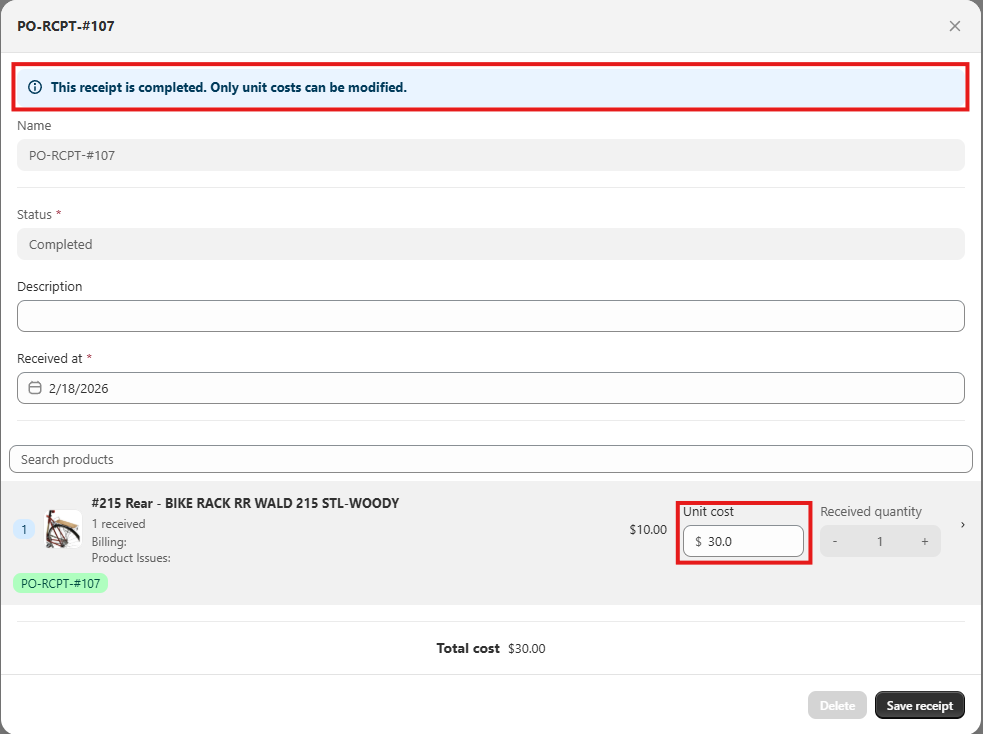Image resolution: width=983 pixels, height=734 pixels.
Task: Focus the Unit cost input field
Action: point(750,541)
